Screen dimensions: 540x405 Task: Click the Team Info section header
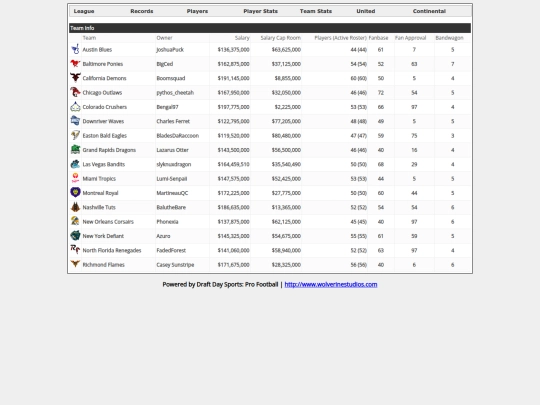(270, 28)
